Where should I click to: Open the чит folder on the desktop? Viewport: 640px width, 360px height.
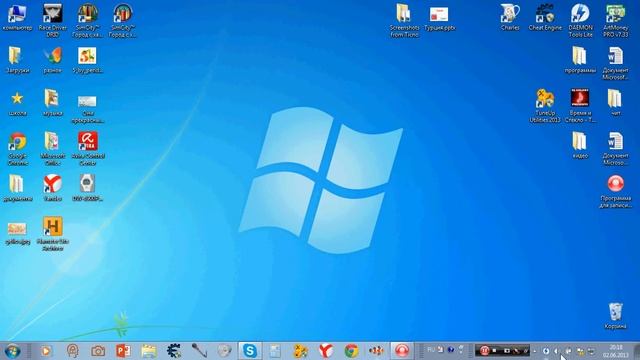[x=615, y=102]
